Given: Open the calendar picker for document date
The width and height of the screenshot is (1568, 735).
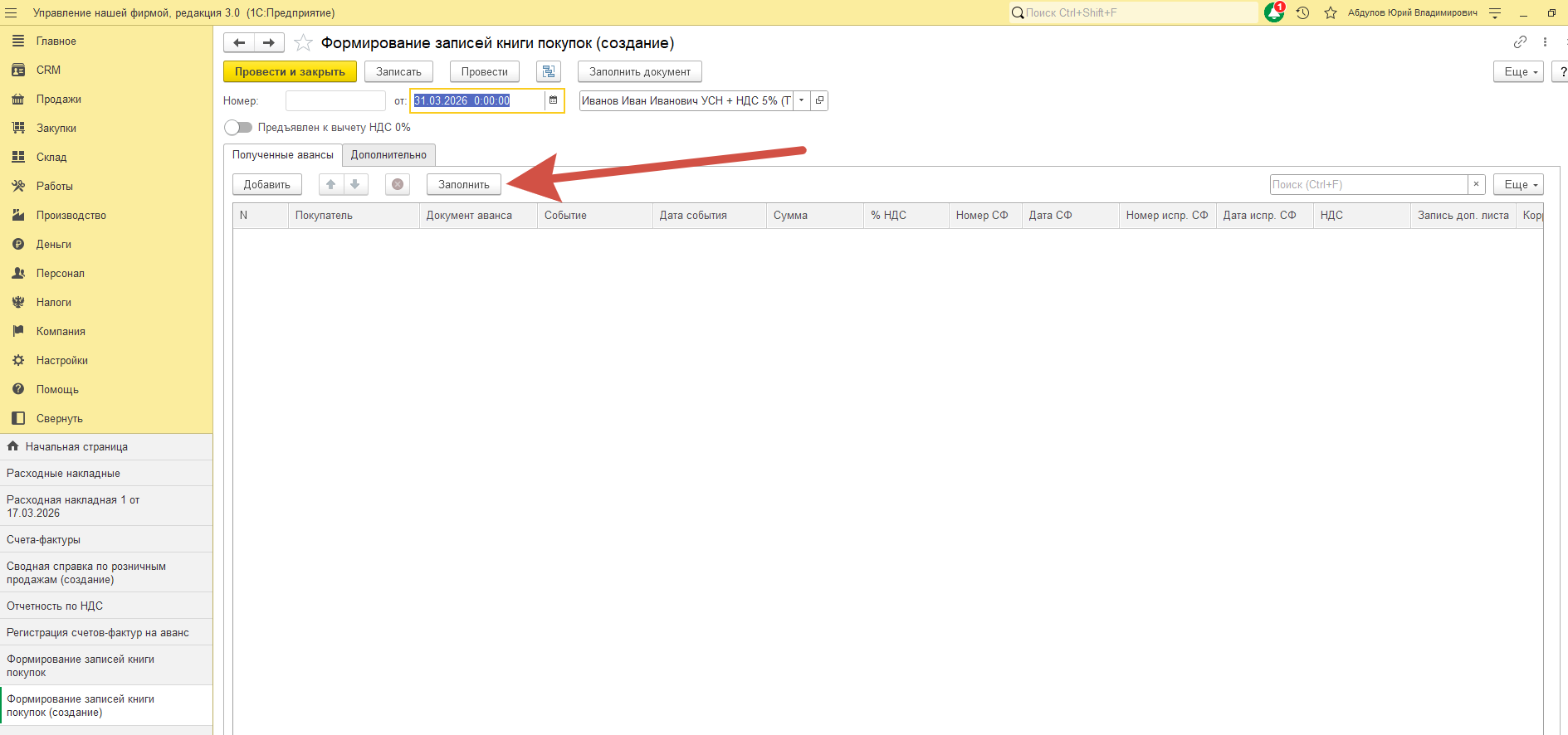Looking at the screenshot, I should [x=554, y=100].
